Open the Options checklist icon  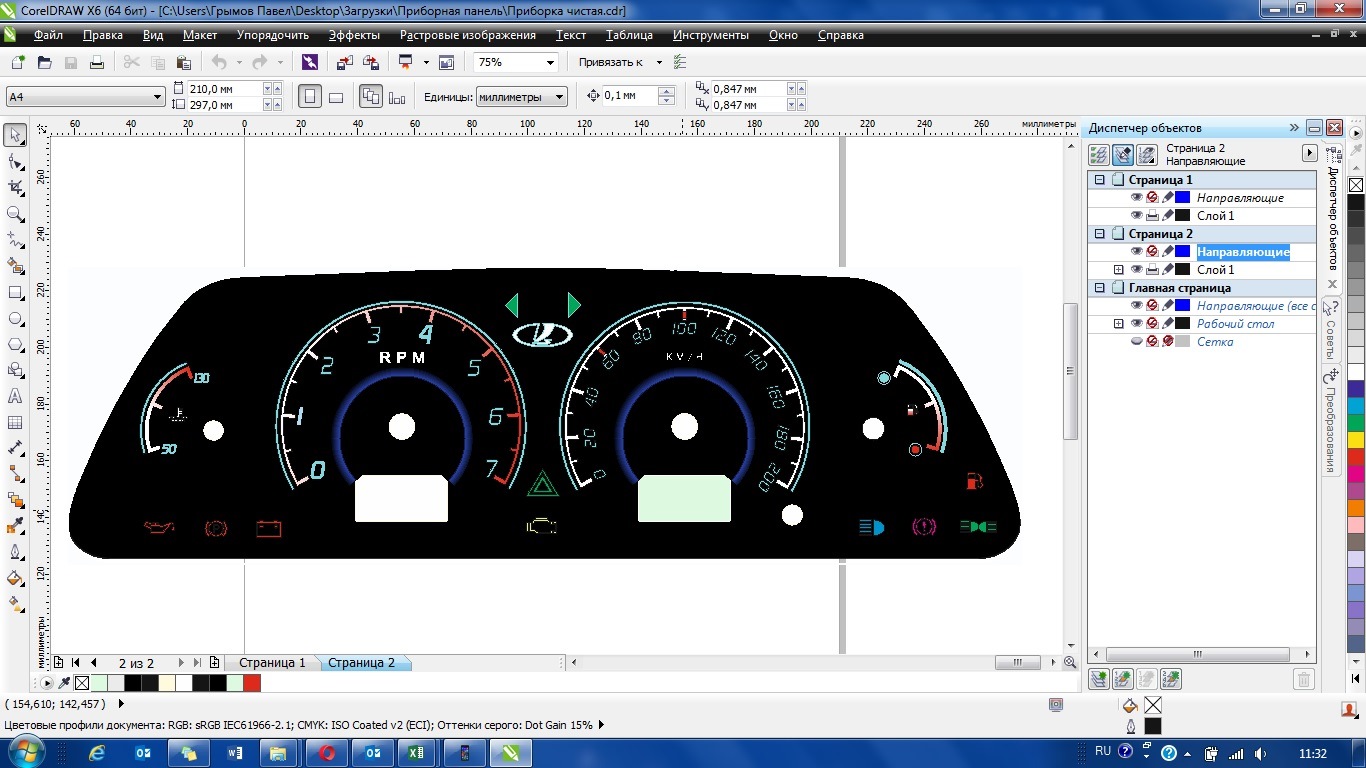[681, 62]
